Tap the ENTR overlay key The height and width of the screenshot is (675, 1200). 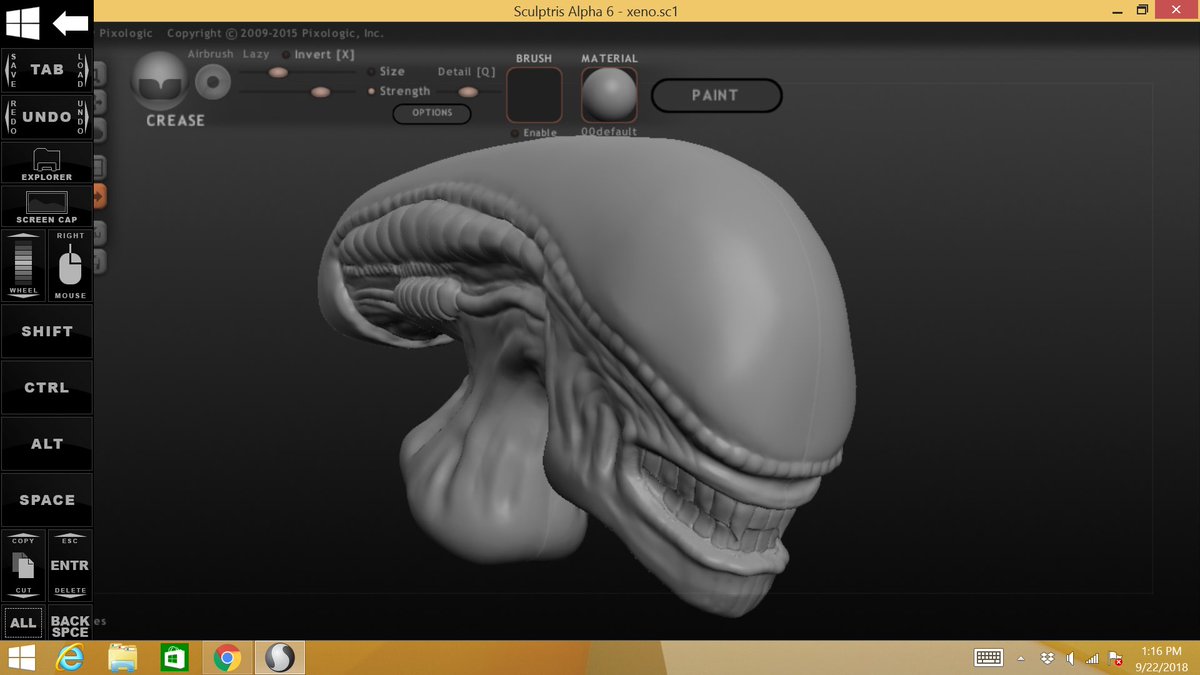pyautogui.click(x=70, y=566)
